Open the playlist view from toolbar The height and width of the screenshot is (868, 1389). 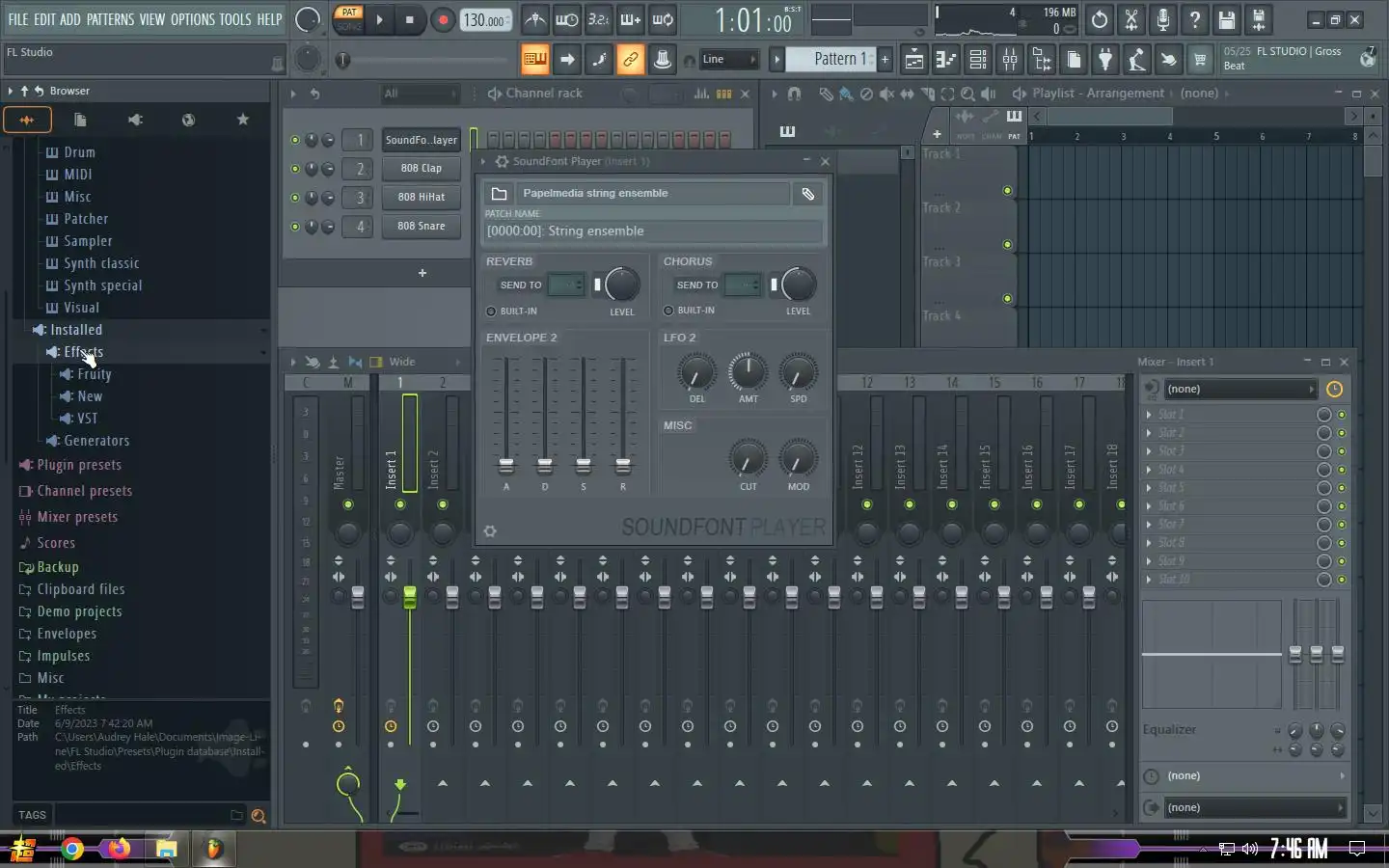[x=913, y=60]
